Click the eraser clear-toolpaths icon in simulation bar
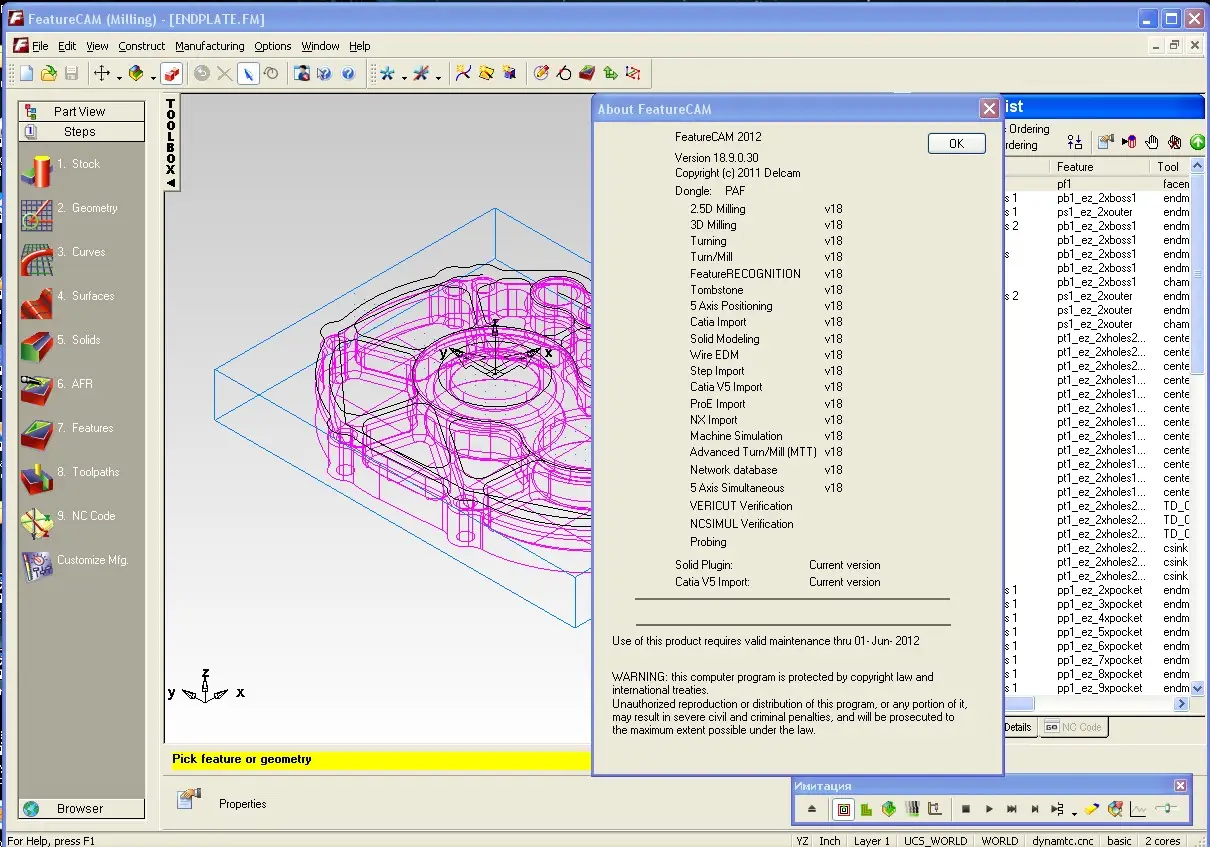Viewport: 1210px width, 847px height. pos(1092,809)
